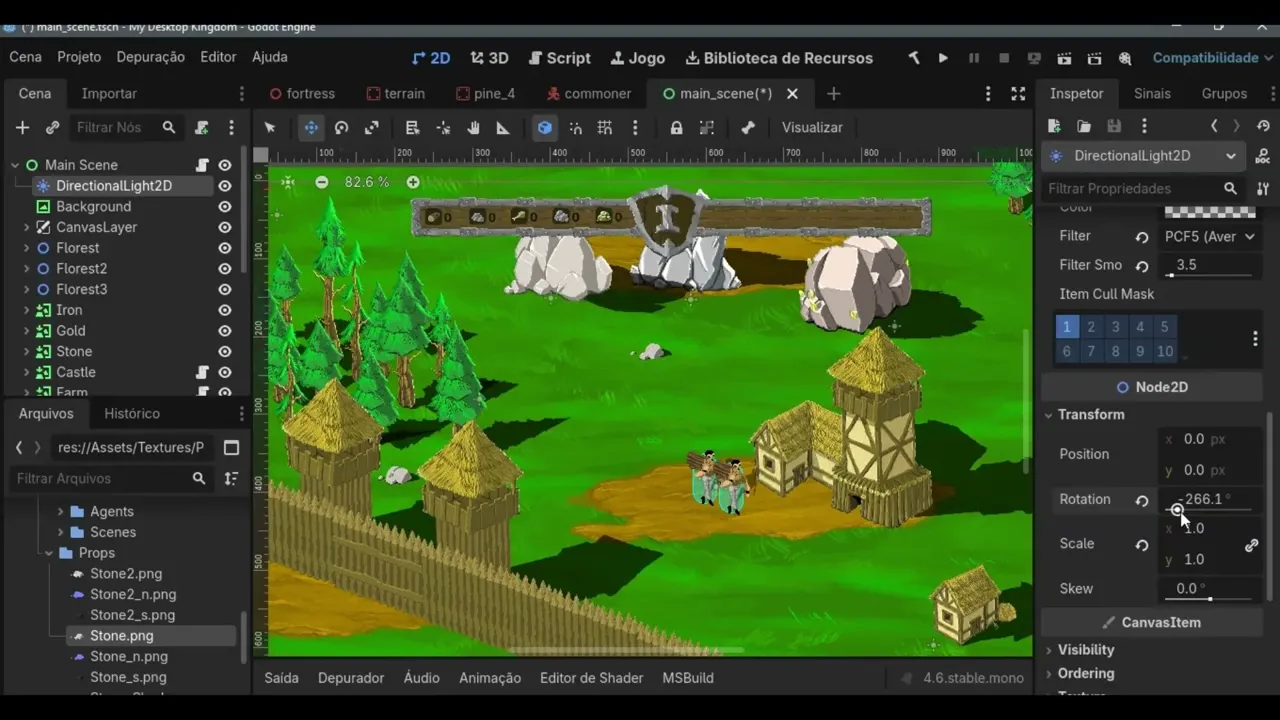Lock the selected node
Viewport: 1280px width, 720px height.
click(677, 127)
